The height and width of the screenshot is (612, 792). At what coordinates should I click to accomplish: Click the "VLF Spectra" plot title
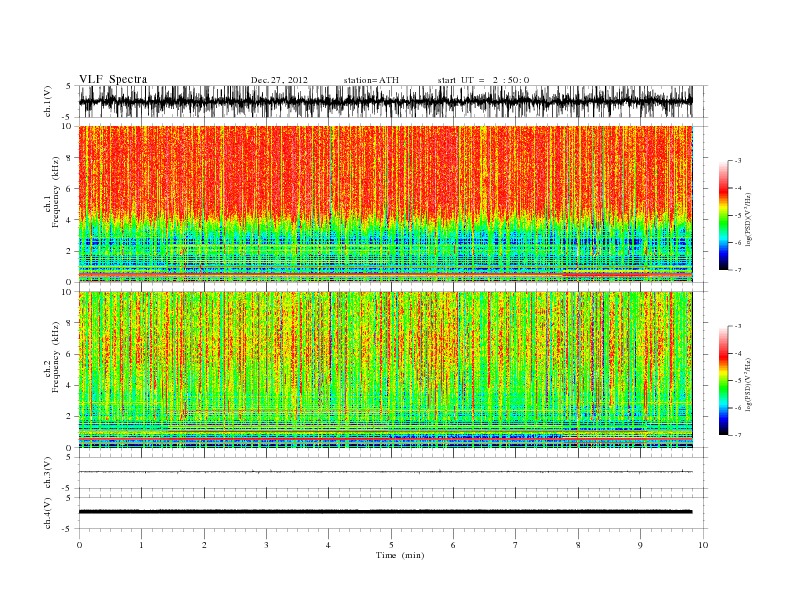[113, 80]
